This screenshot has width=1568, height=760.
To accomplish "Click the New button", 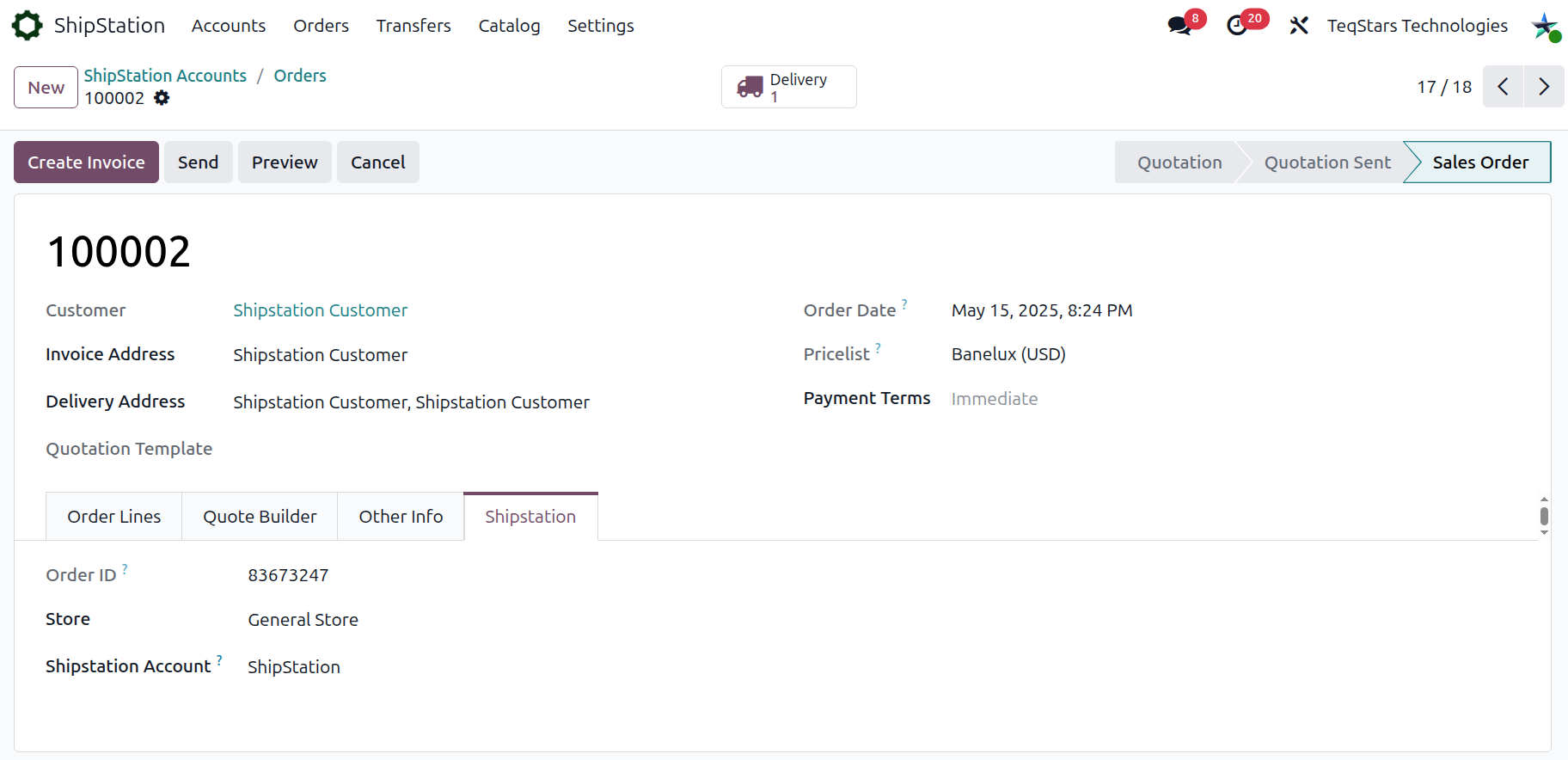I will (46, 87).
